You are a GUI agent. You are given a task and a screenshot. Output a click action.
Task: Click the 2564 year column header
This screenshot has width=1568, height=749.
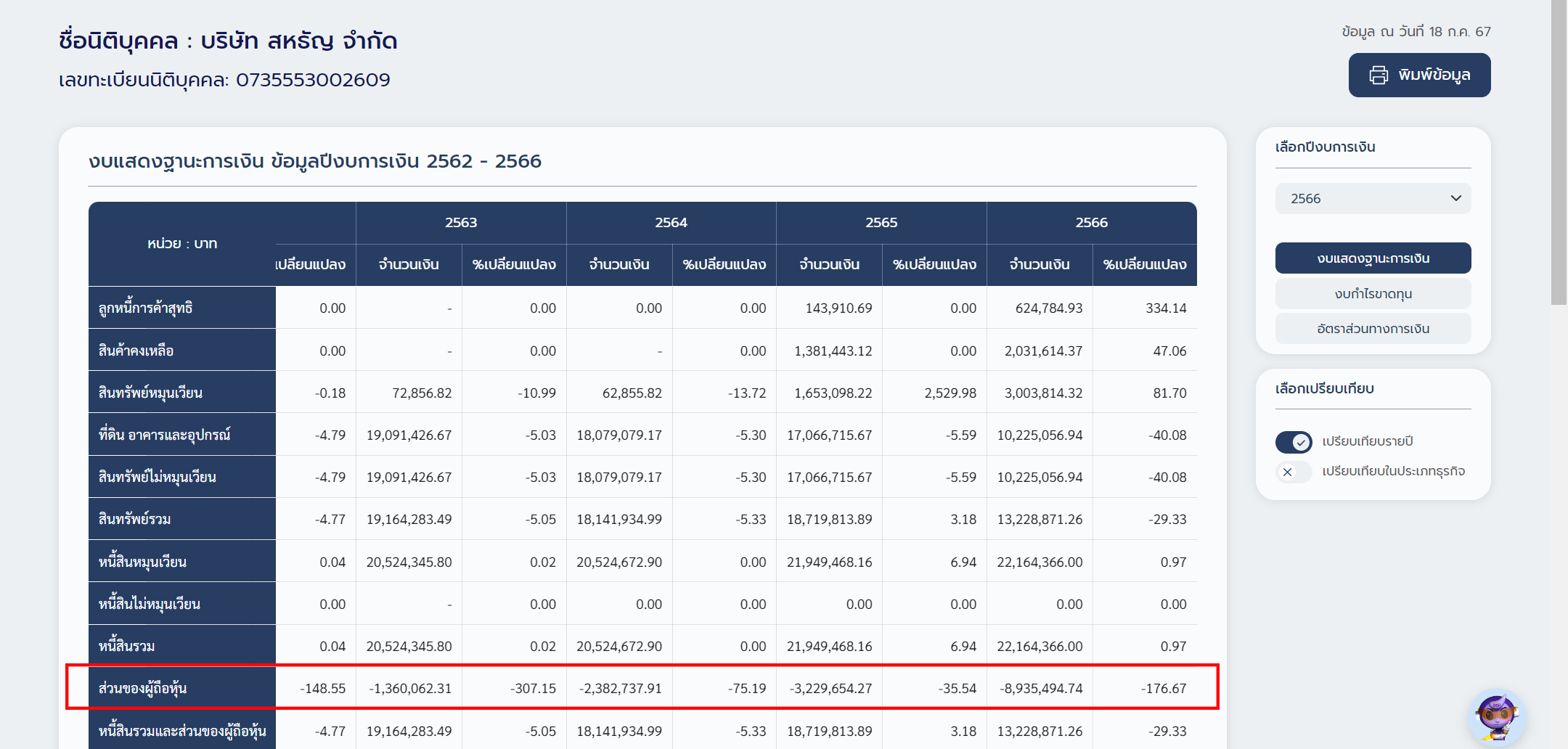tap(671, 223)
